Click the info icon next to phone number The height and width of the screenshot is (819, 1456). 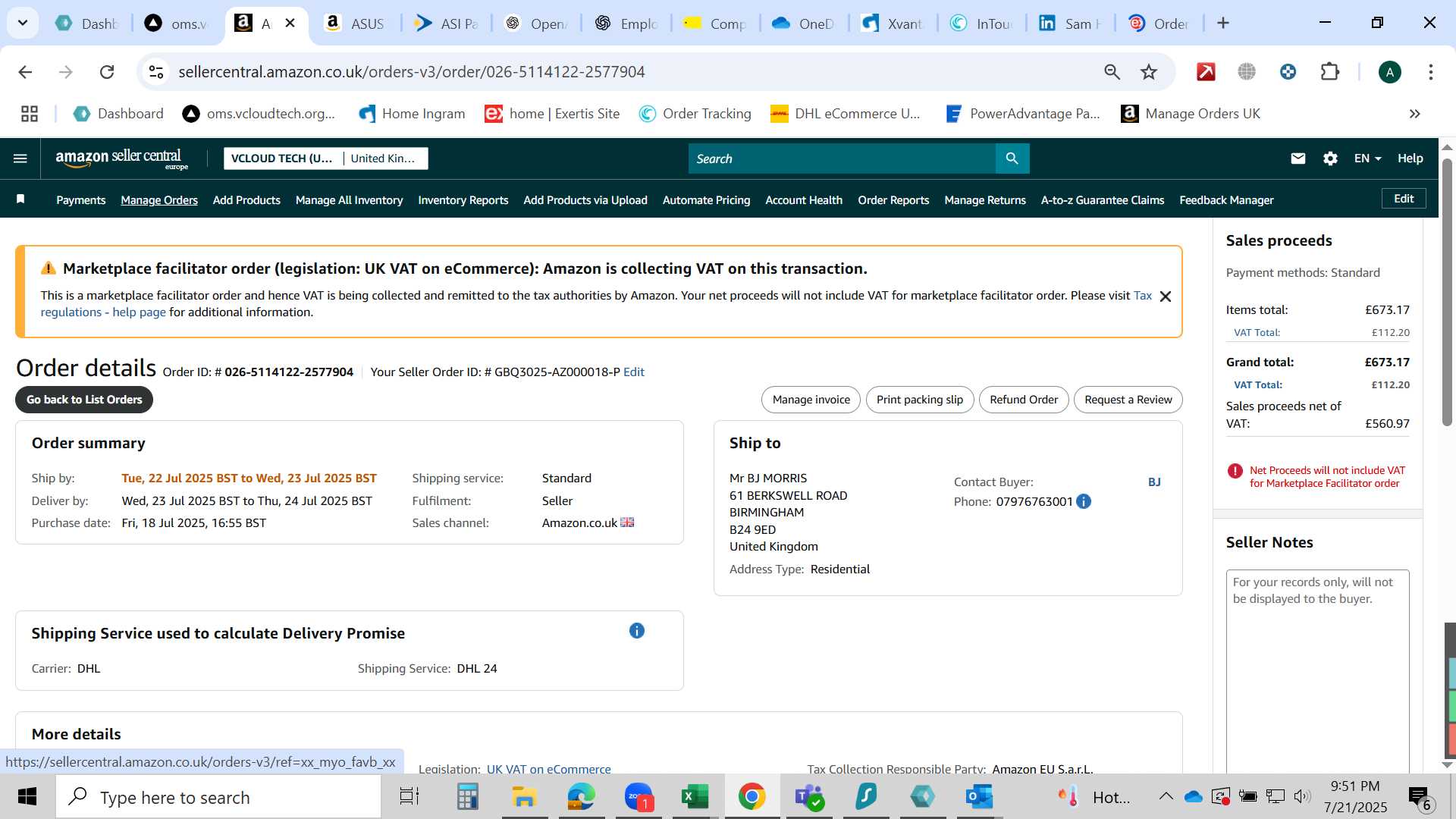[1084, 501]
